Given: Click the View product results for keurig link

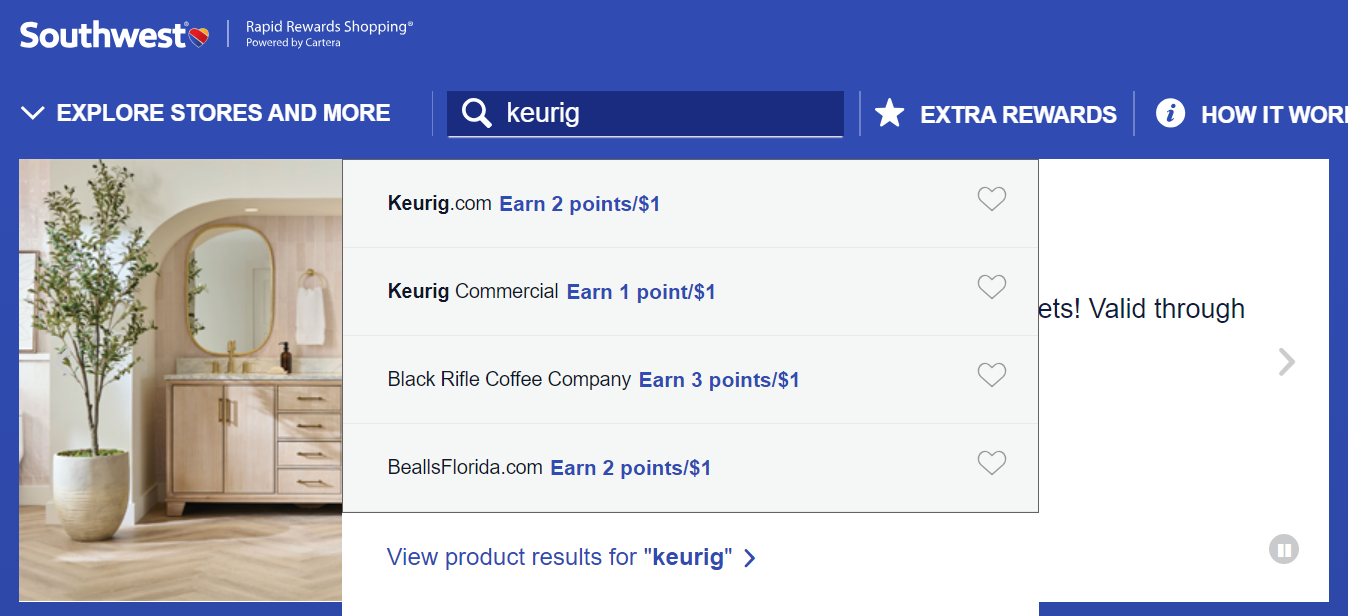Looking at the screenshot, I should click(x=570, y=557).
